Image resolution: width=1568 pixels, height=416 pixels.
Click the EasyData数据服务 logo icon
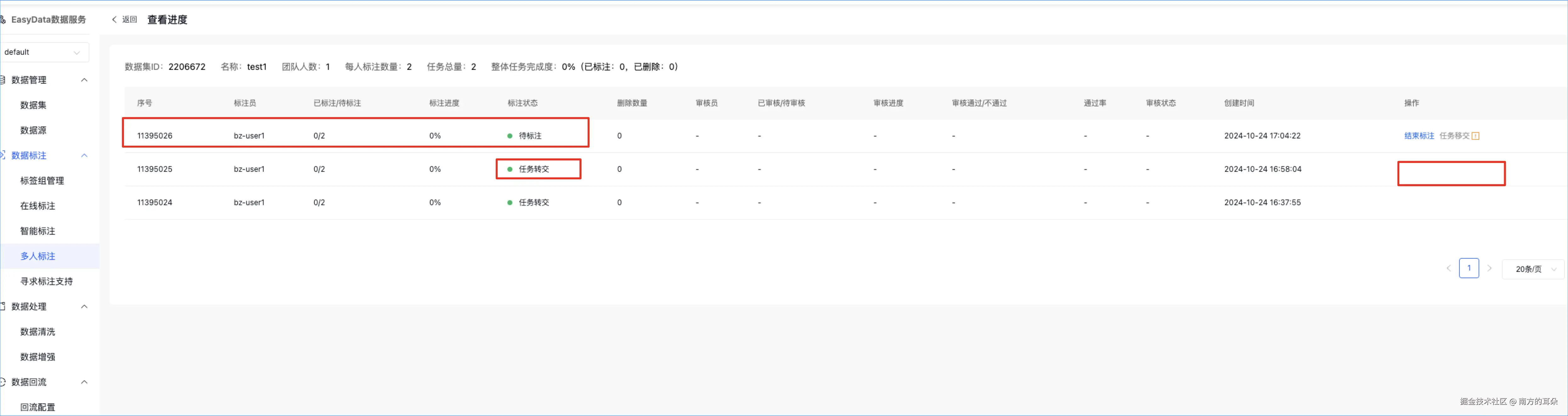coord(3,20)
